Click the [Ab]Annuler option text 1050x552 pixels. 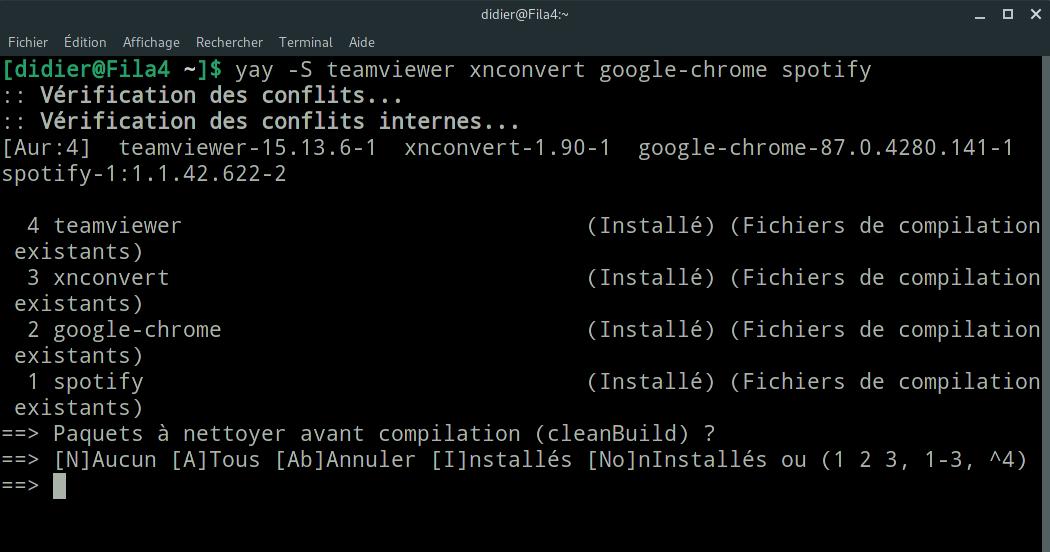(x=346, y=460)
